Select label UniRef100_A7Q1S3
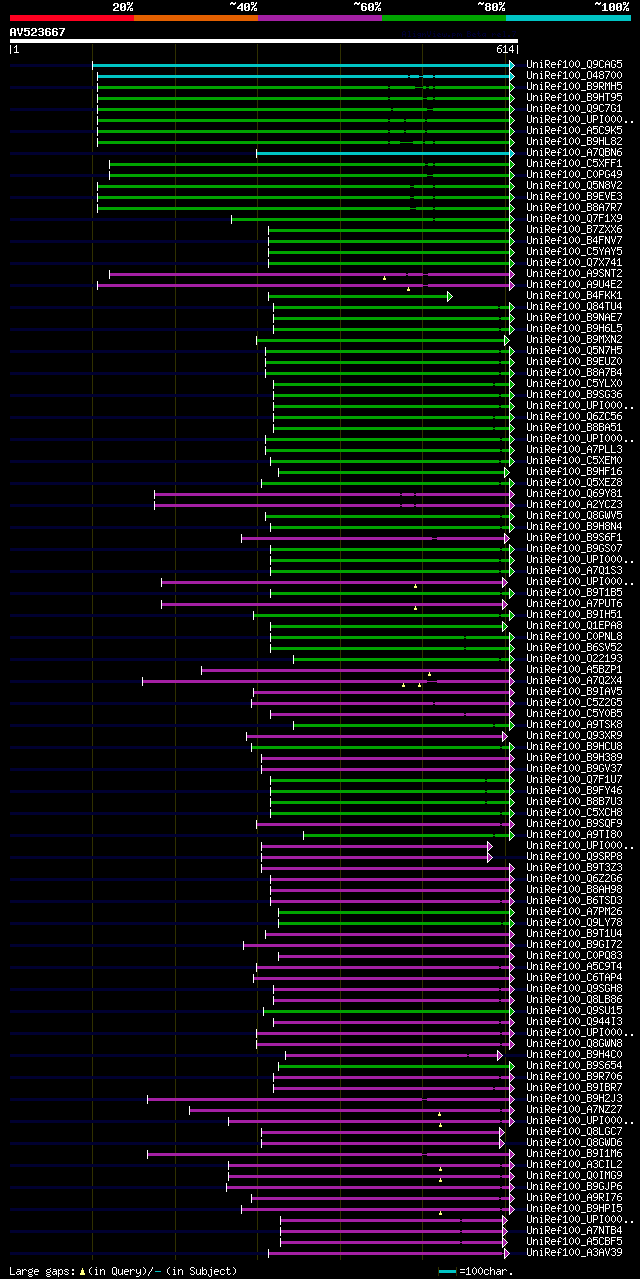The image size is (640, 1279). coord(573,570)
